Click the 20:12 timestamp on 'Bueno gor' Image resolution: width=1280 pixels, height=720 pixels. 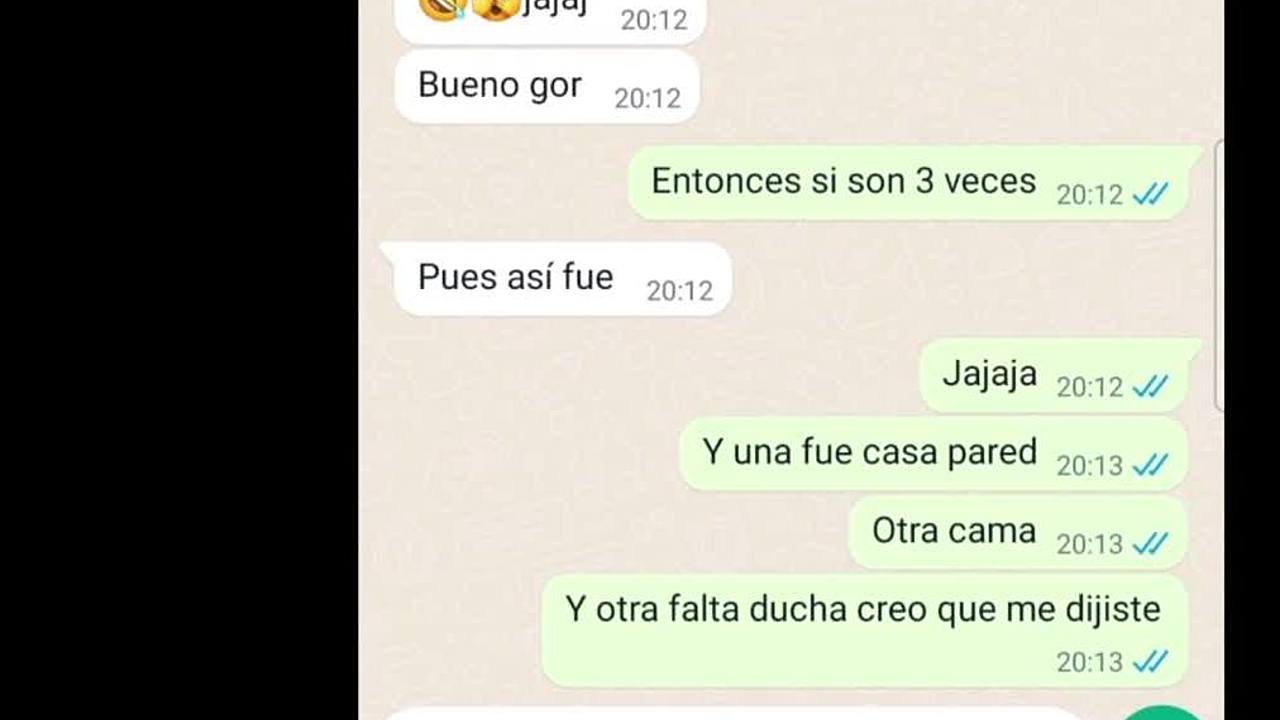pyautogui.click(x=647, y=98)
